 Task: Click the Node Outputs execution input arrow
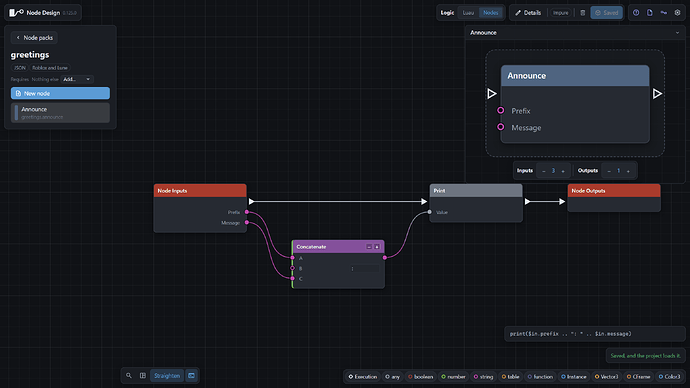562,201
